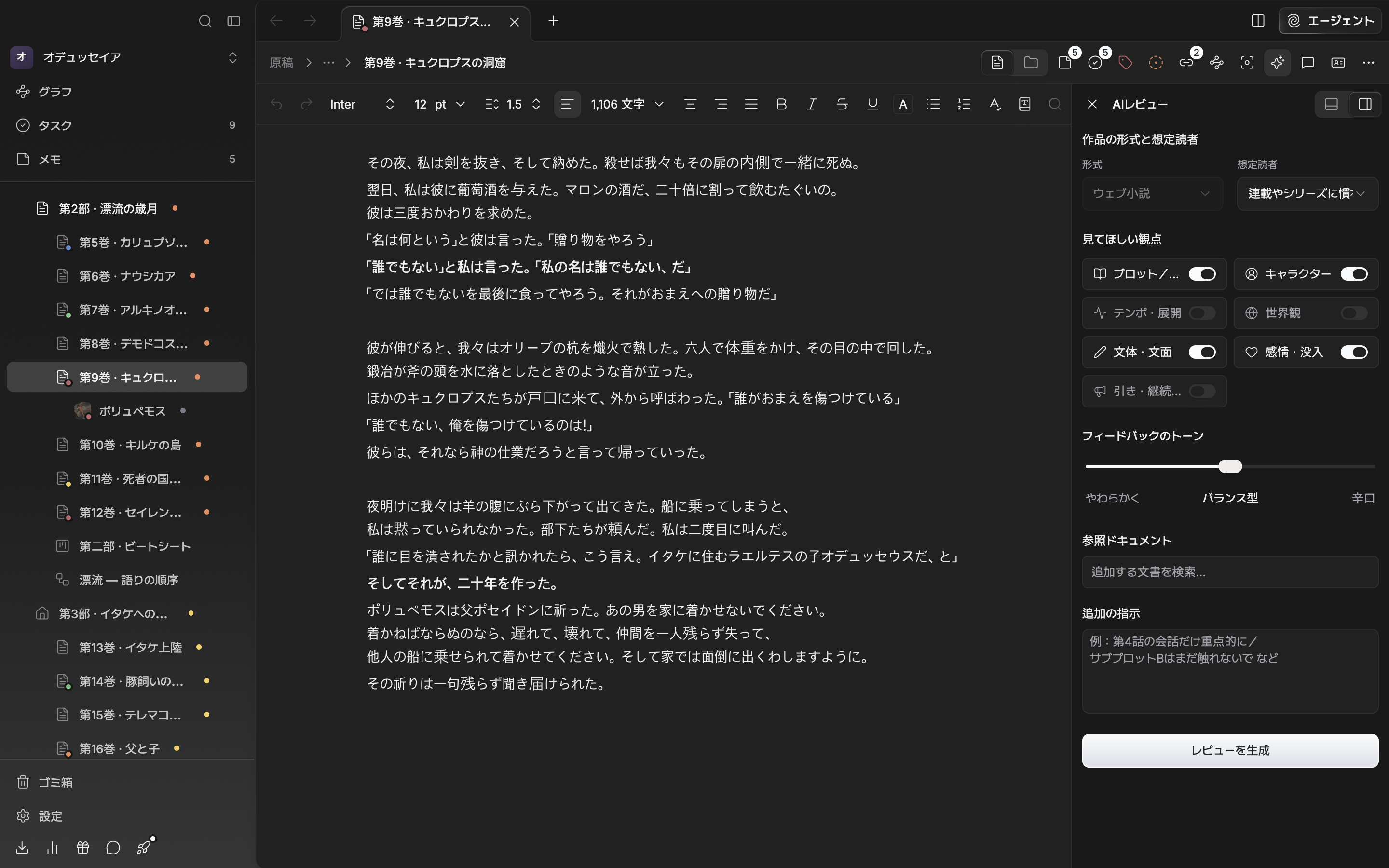This screenshot has width=1389, height=868.
Task: Enable テンポ・展開 viewpoint switch
Action: pyautogui.click(x=1202, y=313)
